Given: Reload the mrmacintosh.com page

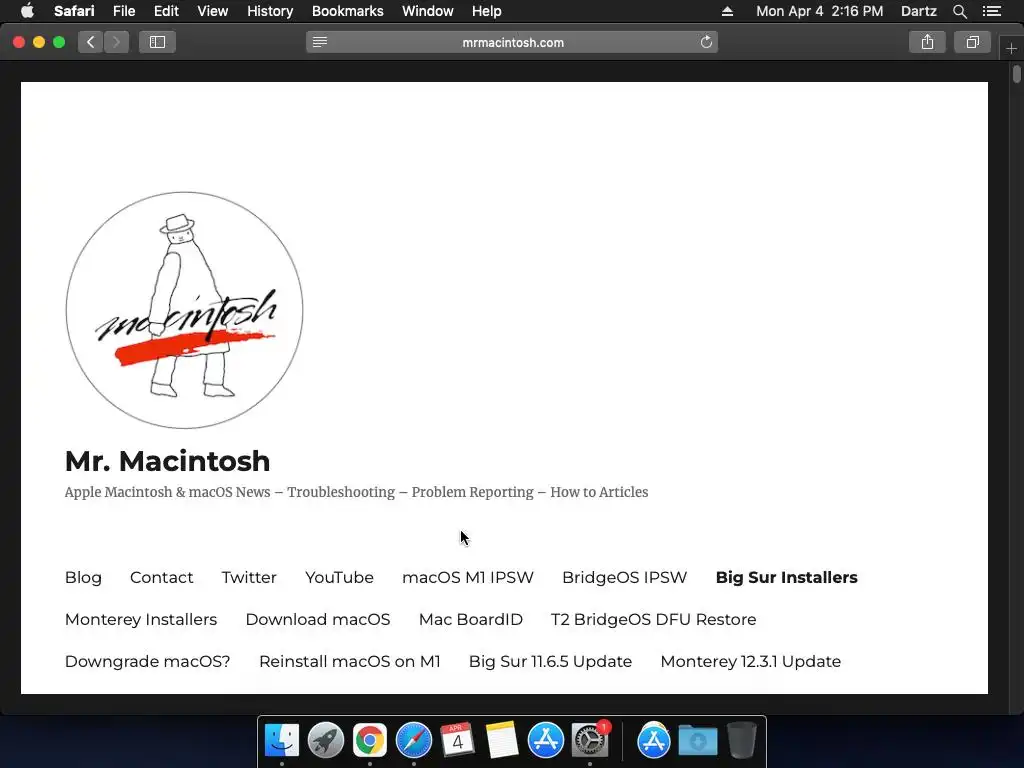Looking at the screenshot, I should point(706,42).
